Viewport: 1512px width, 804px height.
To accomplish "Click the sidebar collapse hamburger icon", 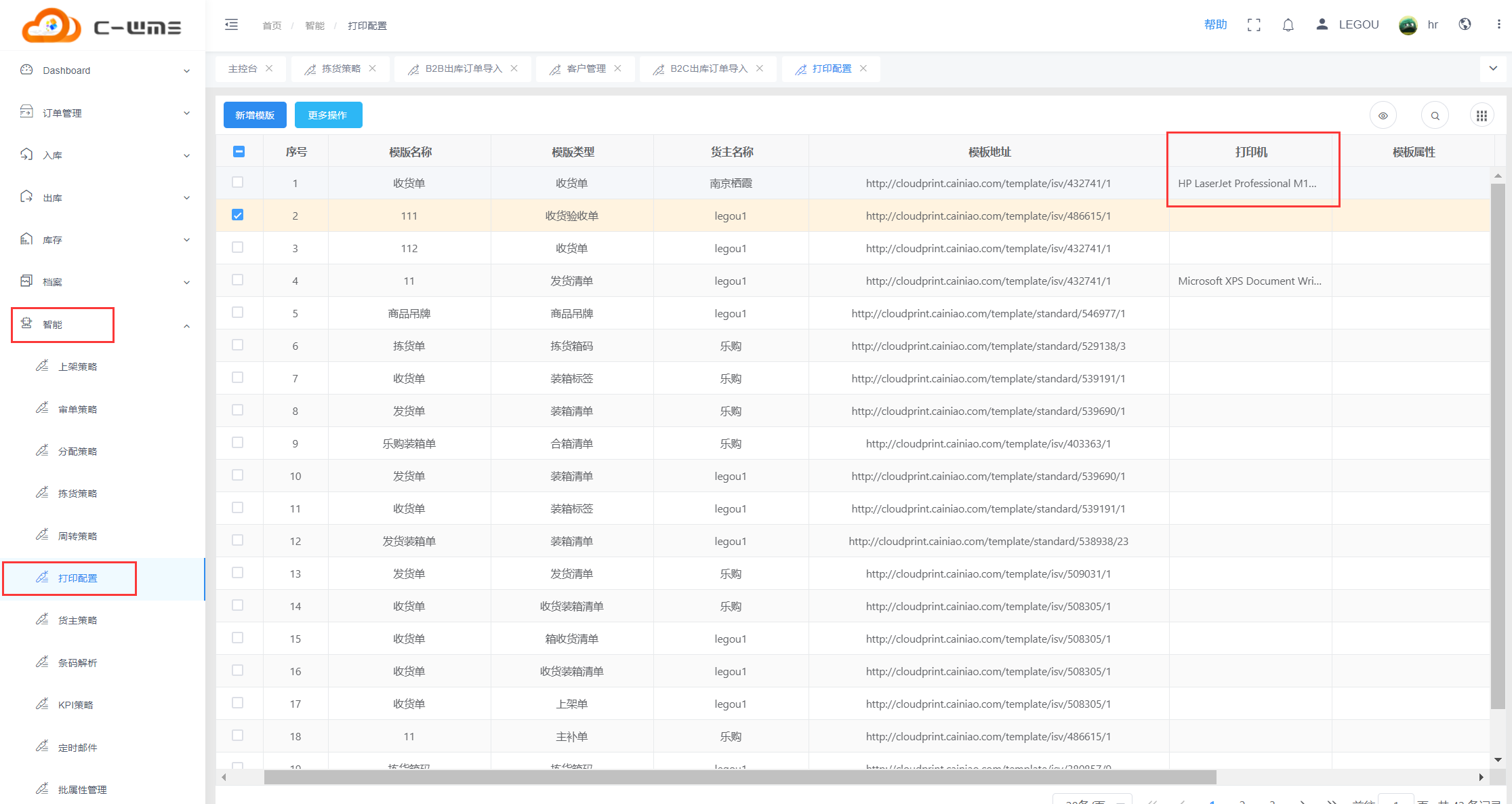I will pos(231,25).
